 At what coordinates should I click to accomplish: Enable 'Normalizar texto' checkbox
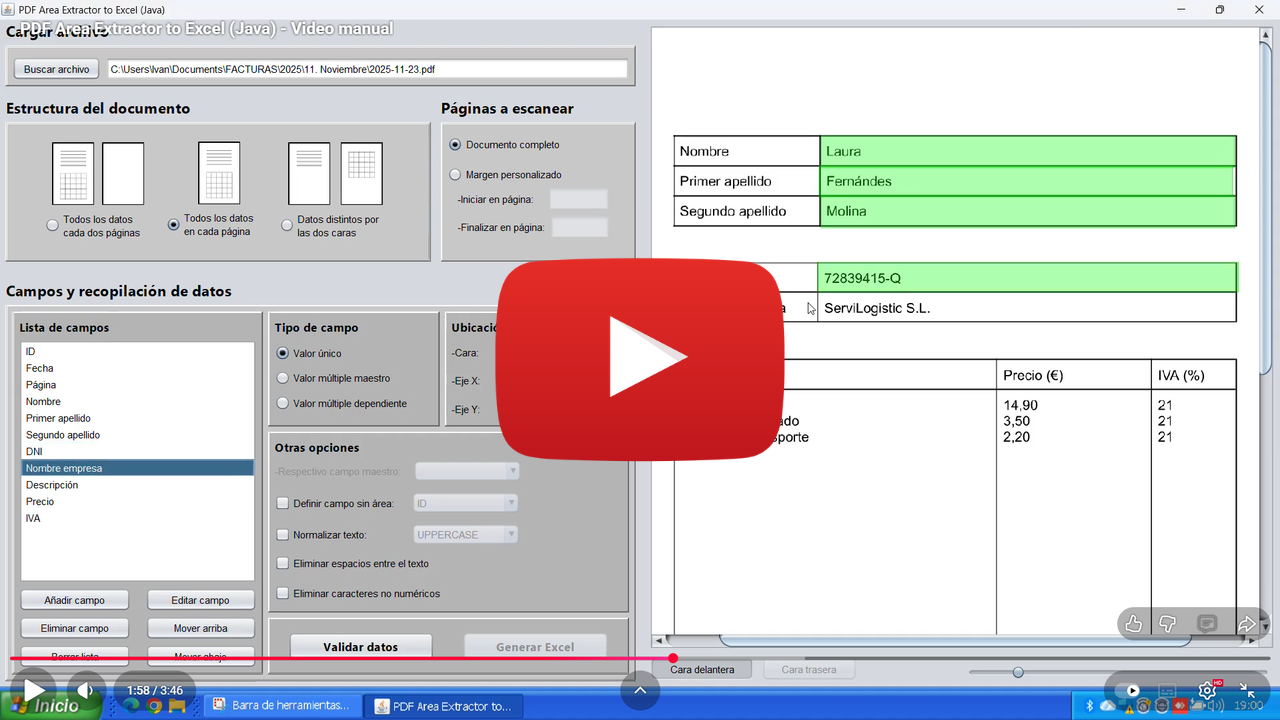tap(283, 535)
